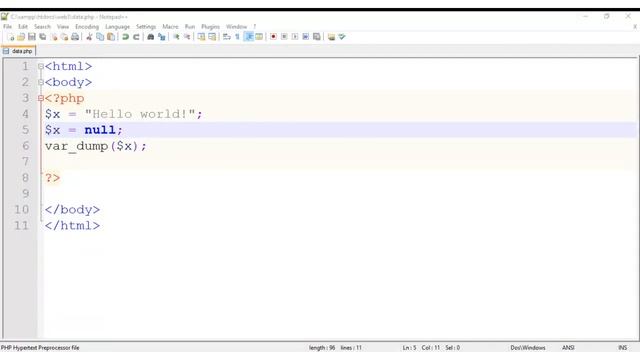
Task: Collapse the body fold marker on line 2
Action: 41,82
